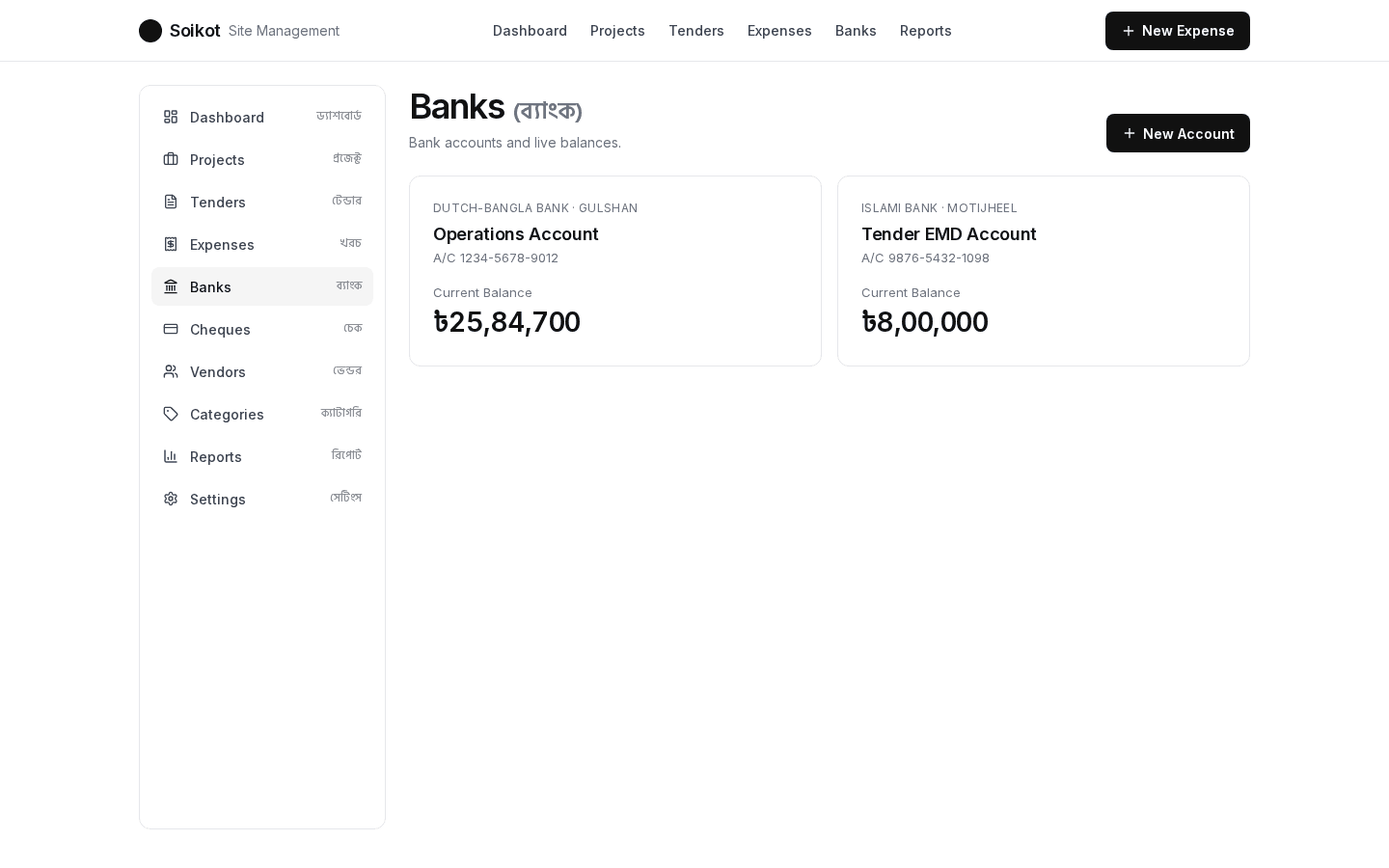Screen dimensions: 1389x868
Task: Click the Banks building icon in sidebar
Action: (171, 286)
